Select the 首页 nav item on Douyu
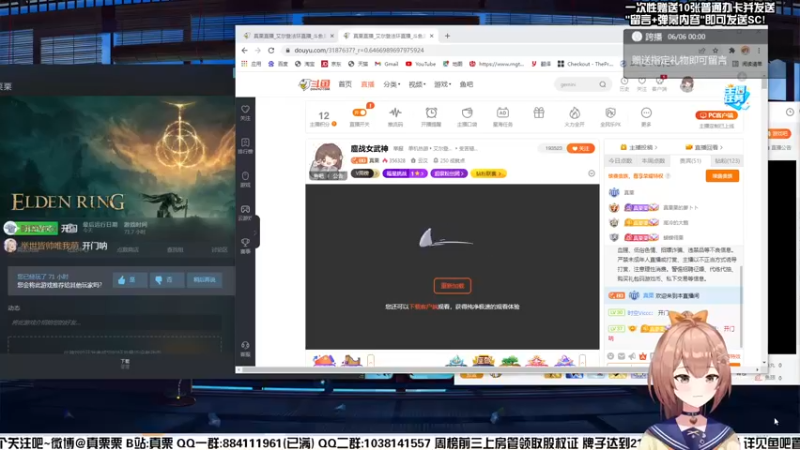Image resolution: width=800 pixels, height=450 pixels. 345,84
